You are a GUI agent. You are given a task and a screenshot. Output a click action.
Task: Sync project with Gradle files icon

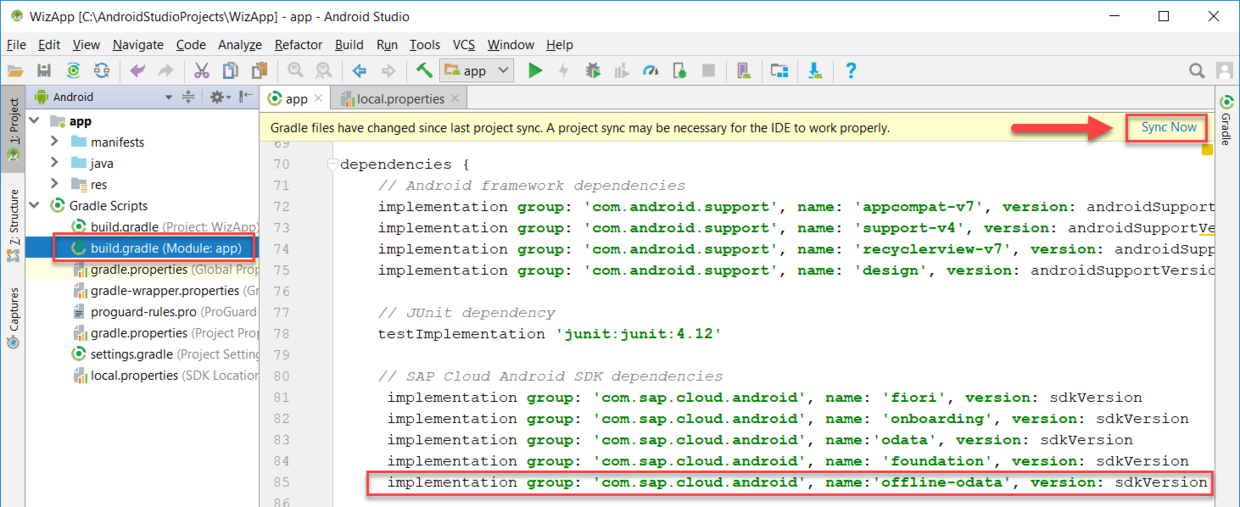[73, 71]
